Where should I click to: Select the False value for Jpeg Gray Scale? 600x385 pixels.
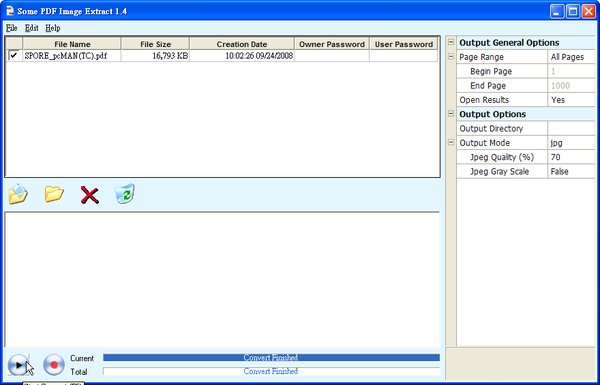pos(571,171)
